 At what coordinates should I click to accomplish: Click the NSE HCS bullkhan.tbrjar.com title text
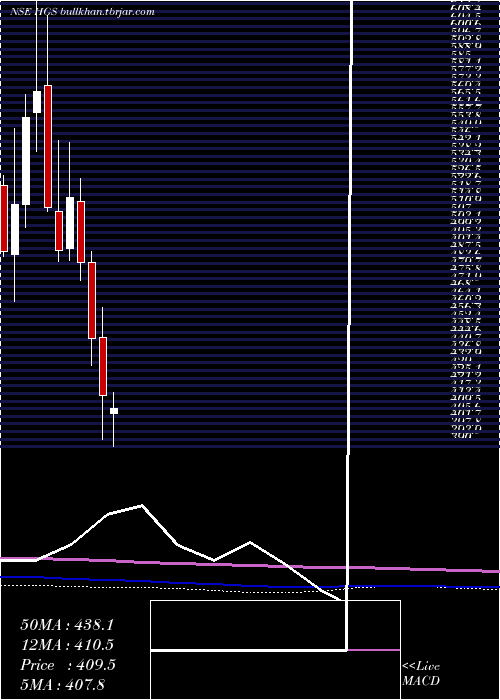(x=82, y=12)
